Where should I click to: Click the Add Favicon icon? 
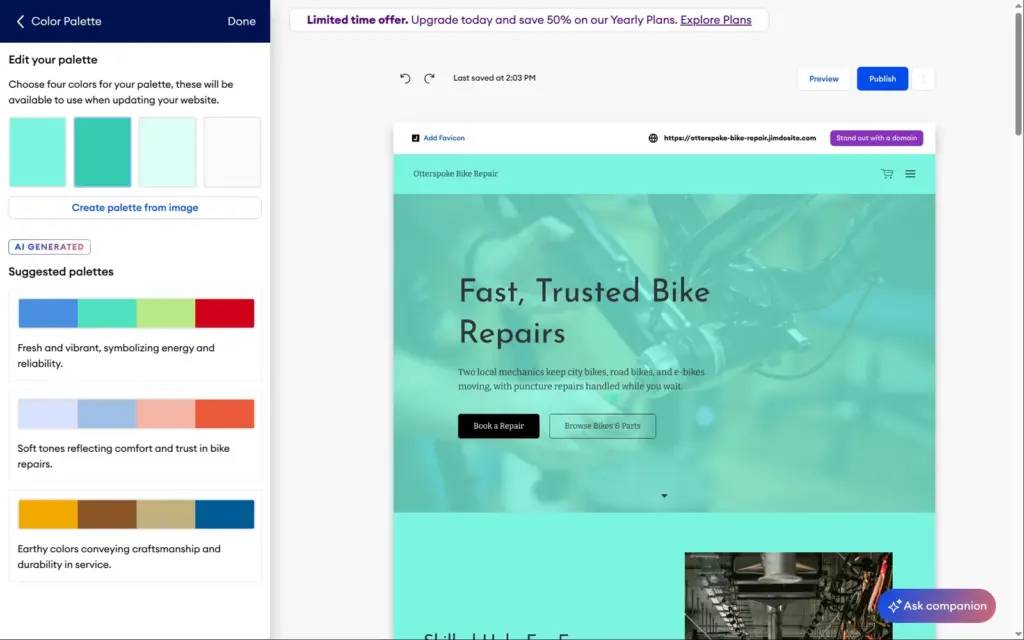415,138
